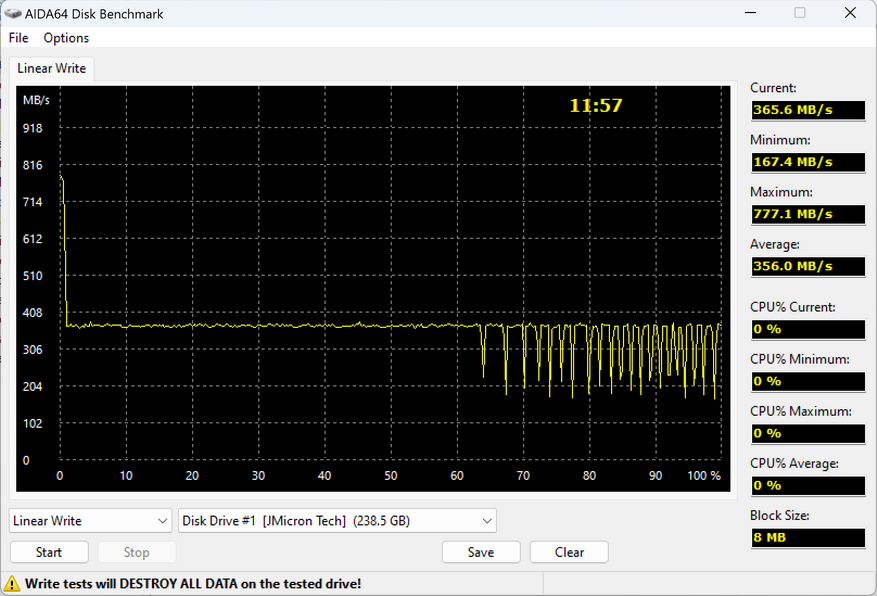Click the AIDA64 disk icon in title bar

click(13, 13)
